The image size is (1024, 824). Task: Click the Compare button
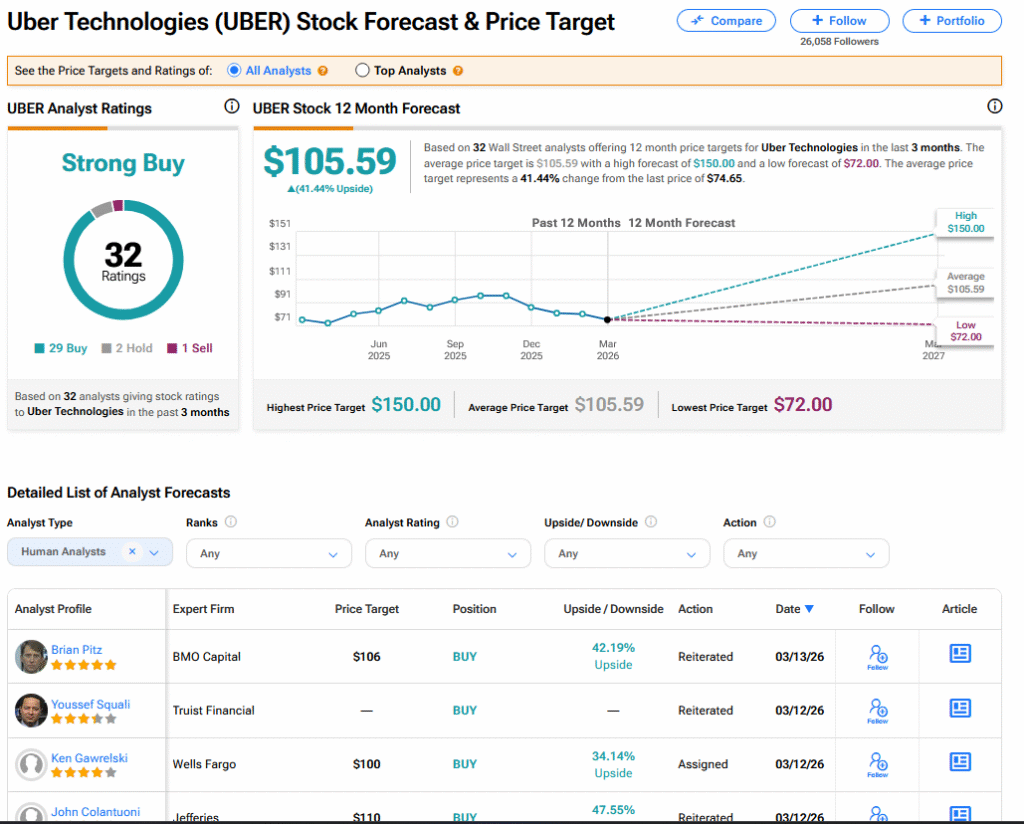click(726, 21)
